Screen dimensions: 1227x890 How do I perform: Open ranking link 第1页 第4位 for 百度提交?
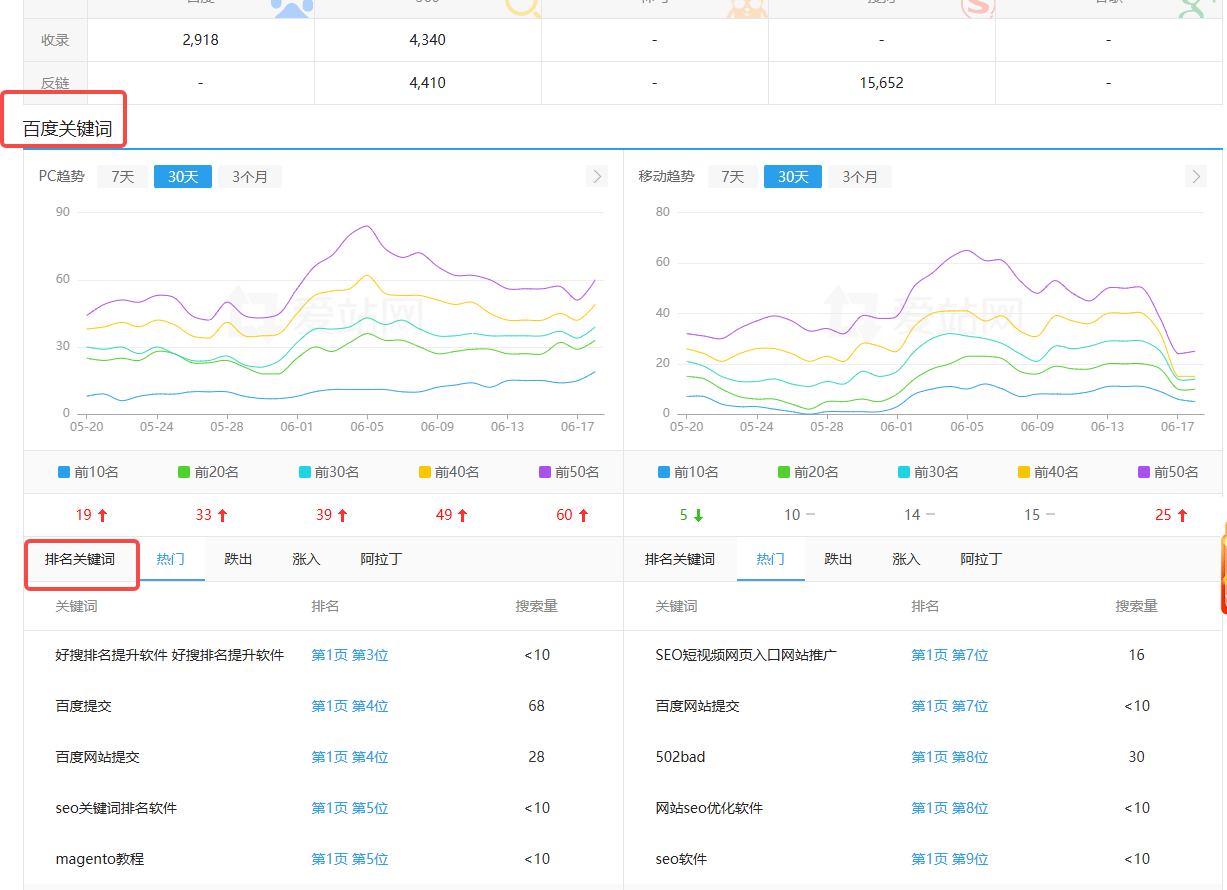coord(348,705)
